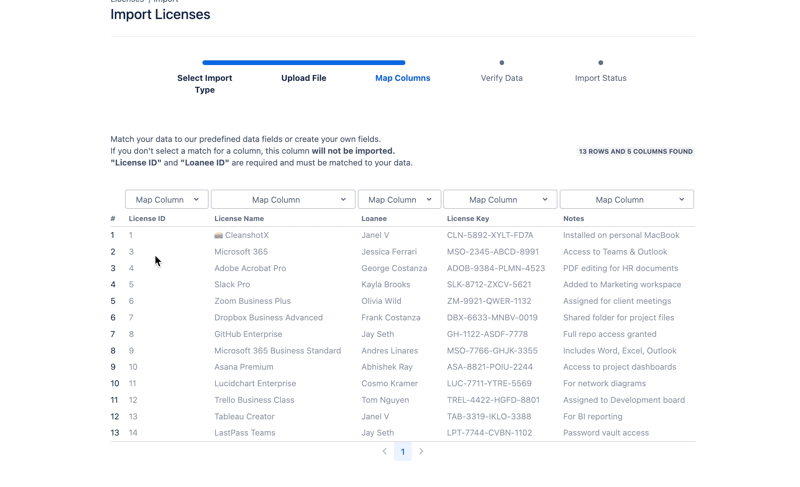
Task: Click note For network diagrams
Action: point(605,383)
